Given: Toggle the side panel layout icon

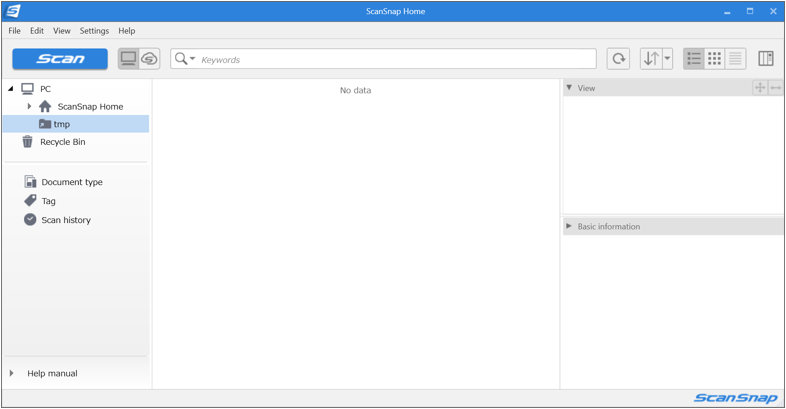Looking at the screenshot, I should tap(765, 59).
